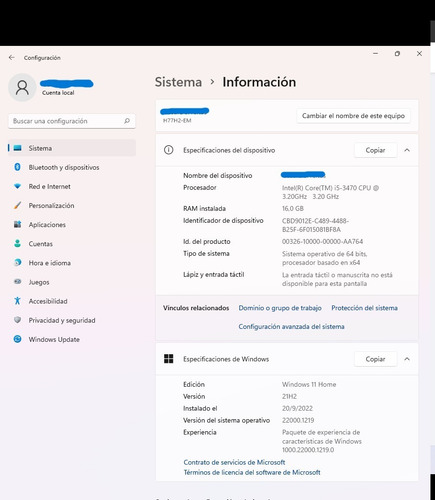
Task: Select the device identifier CBD9012E value
Action: (315, 225)
